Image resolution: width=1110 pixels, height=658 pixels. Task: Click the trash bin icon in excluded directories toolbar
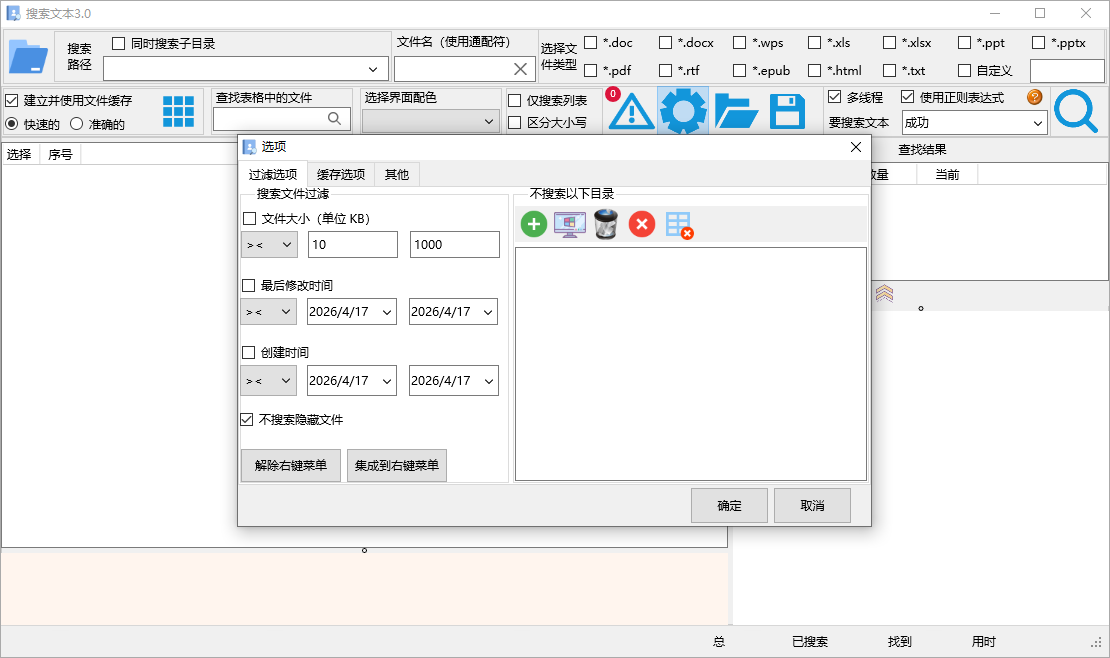pos(605,224)
